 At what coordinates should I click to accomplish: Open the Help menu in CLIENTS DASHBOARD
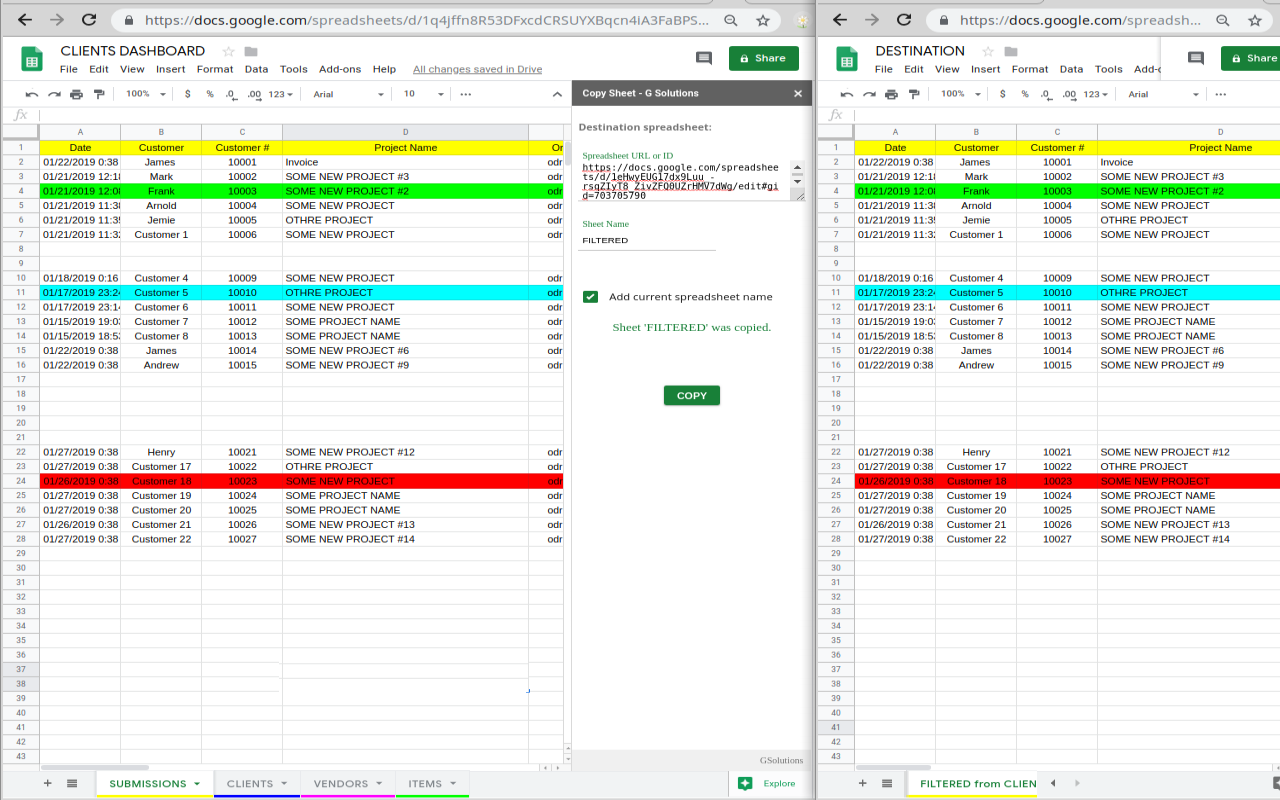click(x=384, y=69)
